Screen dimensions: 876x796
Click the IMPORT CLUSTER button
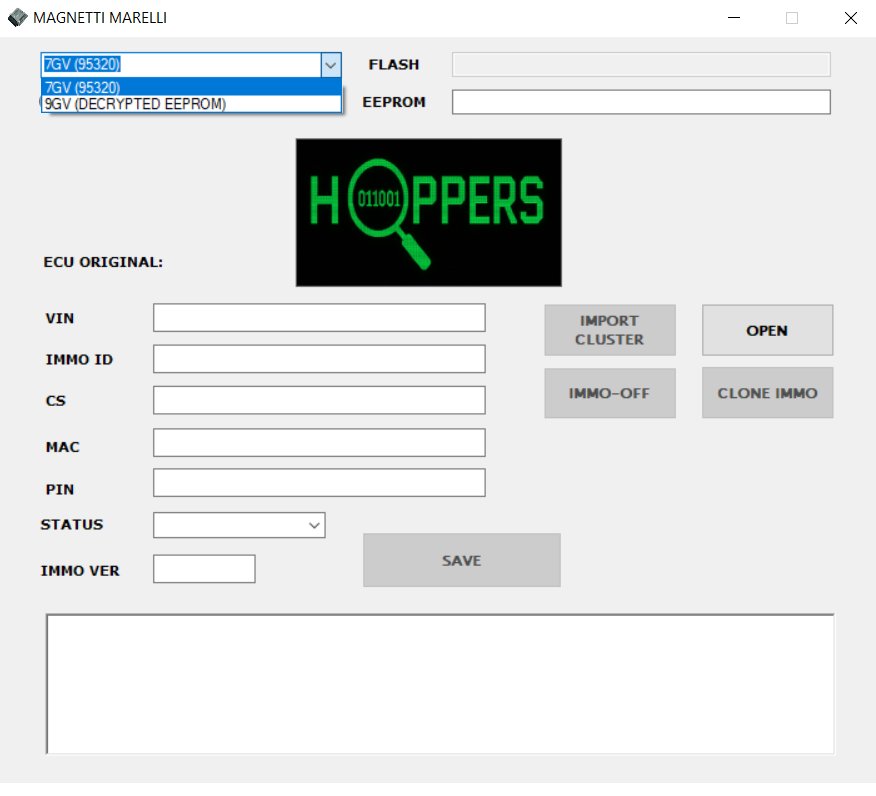tap(610, 330)
